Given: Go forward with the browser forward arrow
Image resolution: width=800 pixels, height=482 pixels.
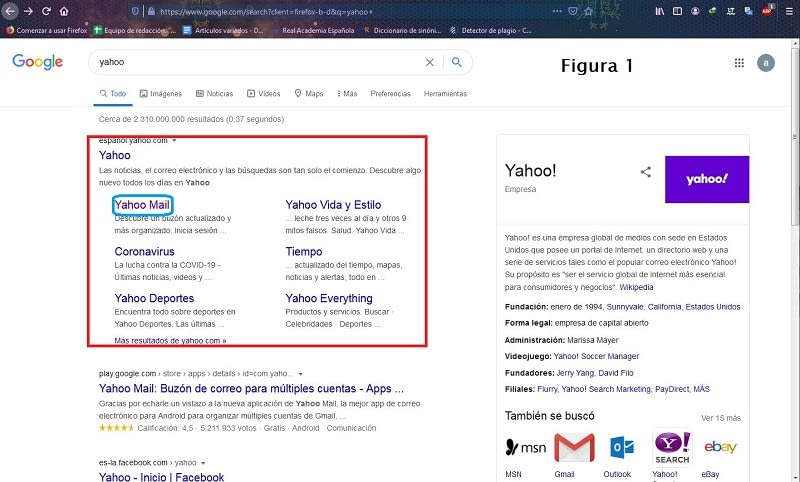Looking at the screenshot, I should [28, 11].
